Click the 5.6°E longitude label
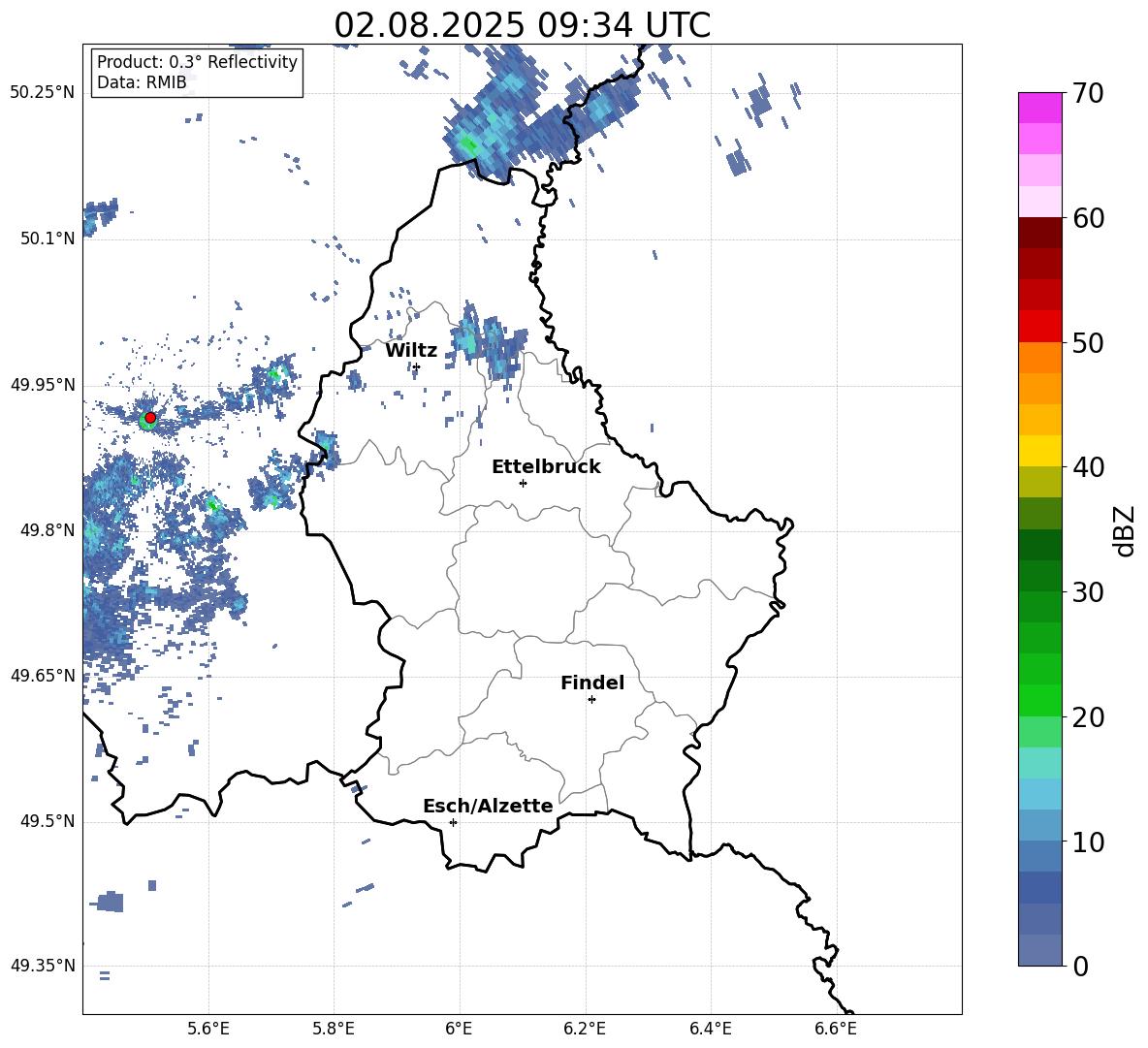Viewport: 1148px width, 1048px height. tap(208, 1029)
